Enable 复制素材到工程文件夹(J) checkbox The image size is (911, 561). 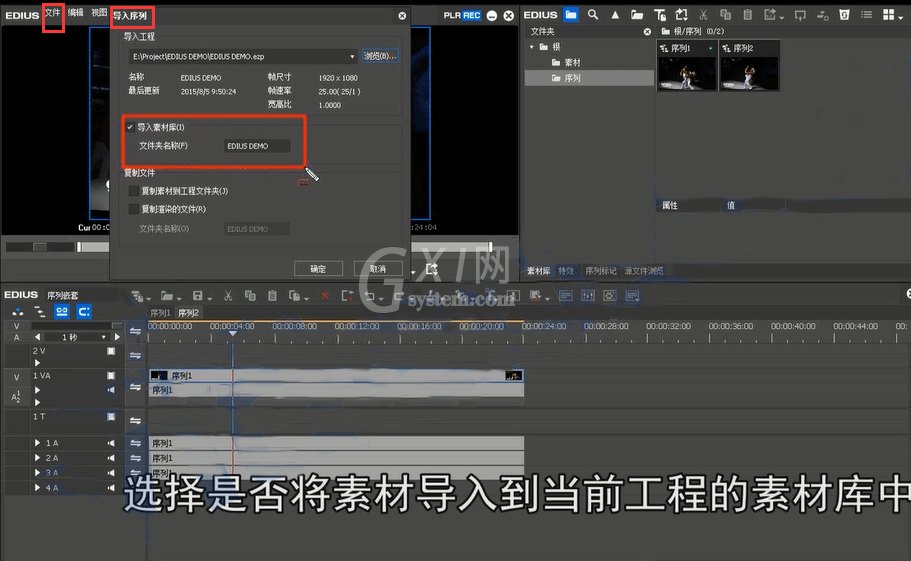click(x=134, y=190)
